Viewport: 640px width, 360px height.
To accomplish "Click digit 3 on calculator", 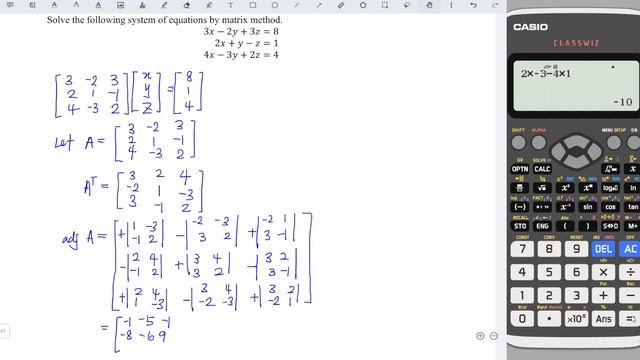I will click(576, 296).
